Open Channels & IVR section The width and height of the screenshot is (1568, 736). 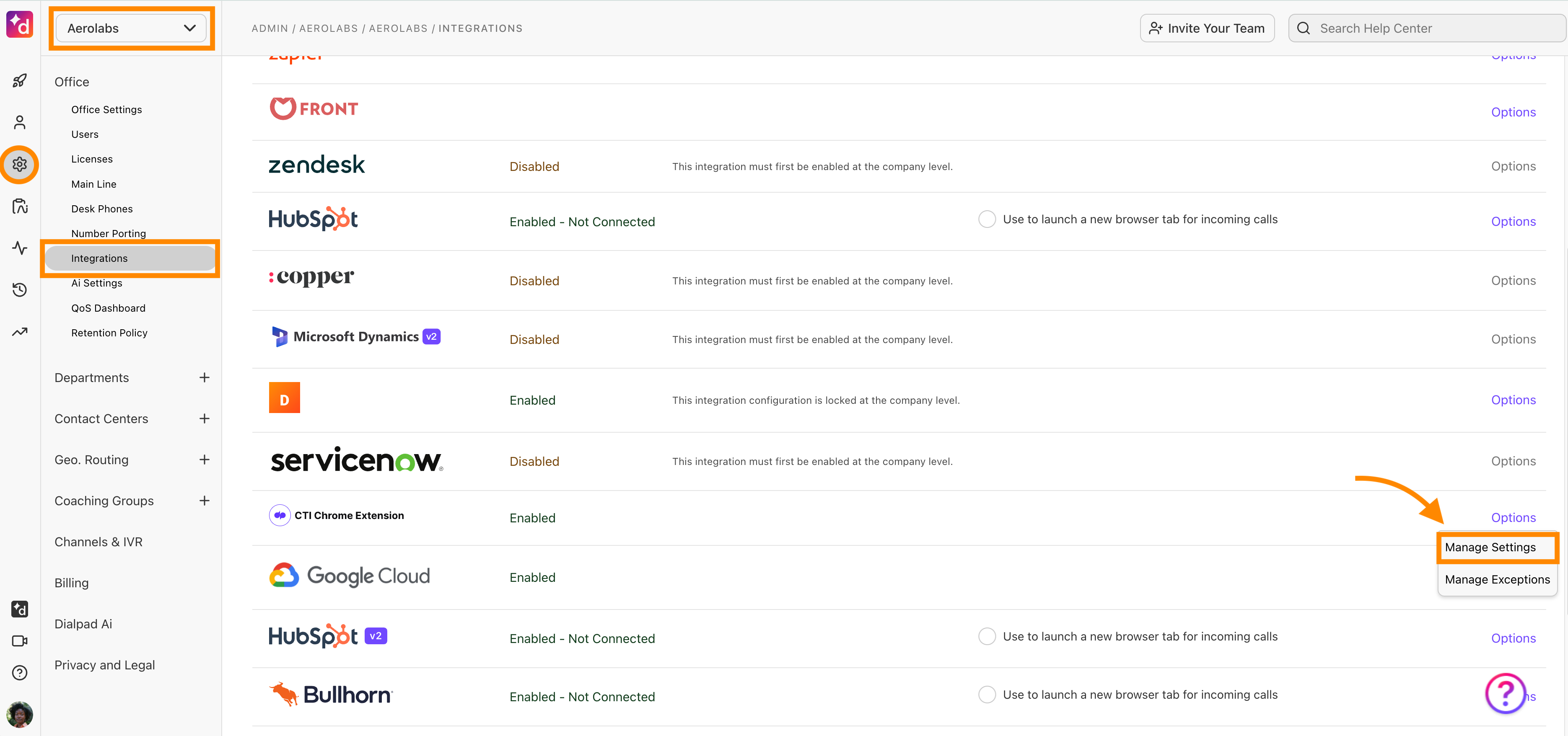pos(98,542)
